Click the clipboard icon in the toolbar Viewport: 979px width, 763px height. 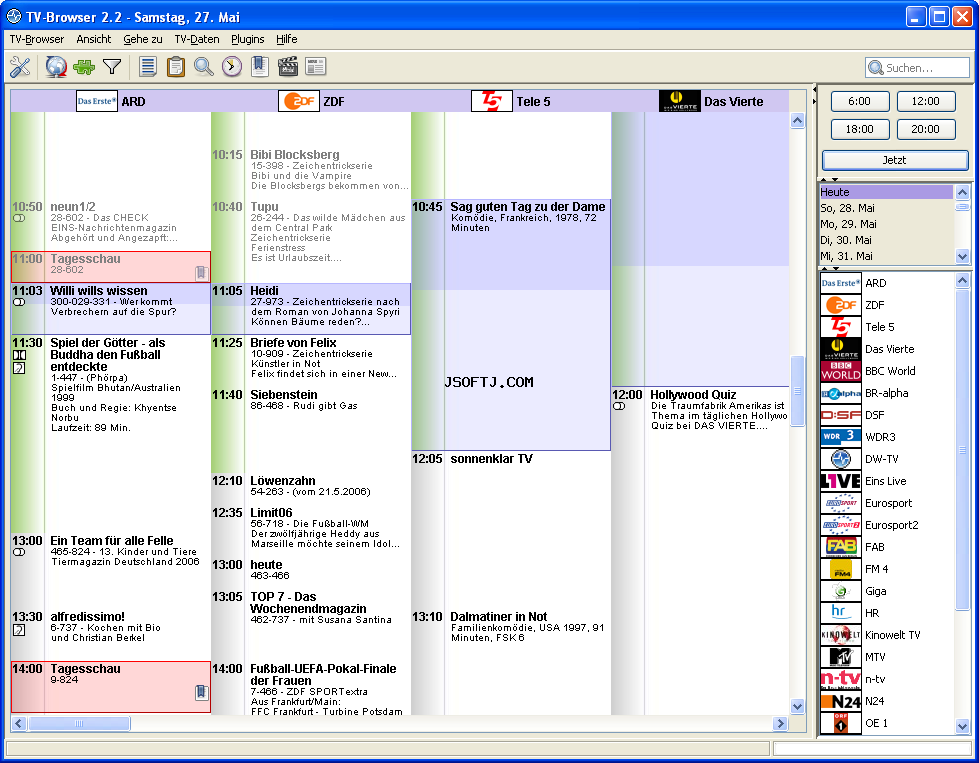click(176, 67)
